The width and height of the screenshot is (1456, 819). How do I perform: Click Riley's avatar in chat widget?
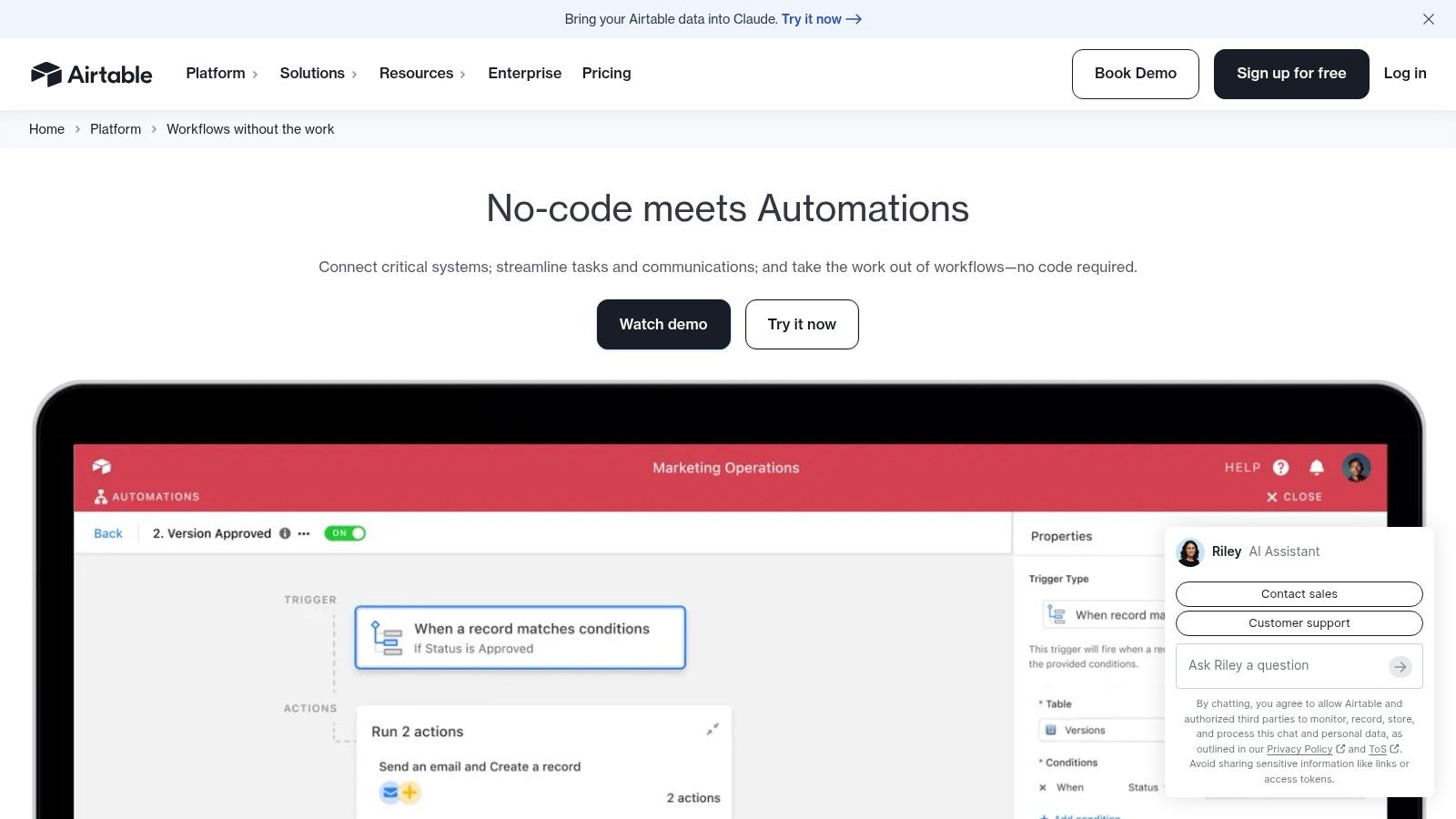tap(1190, 552)
